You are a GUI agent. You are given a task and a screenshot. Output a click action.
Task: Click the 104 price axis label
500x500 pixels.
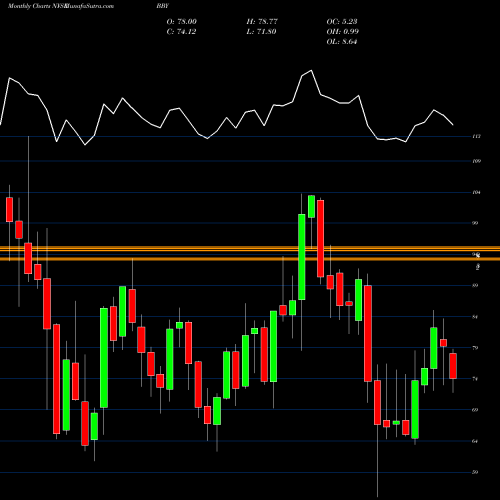pos(477,192)
